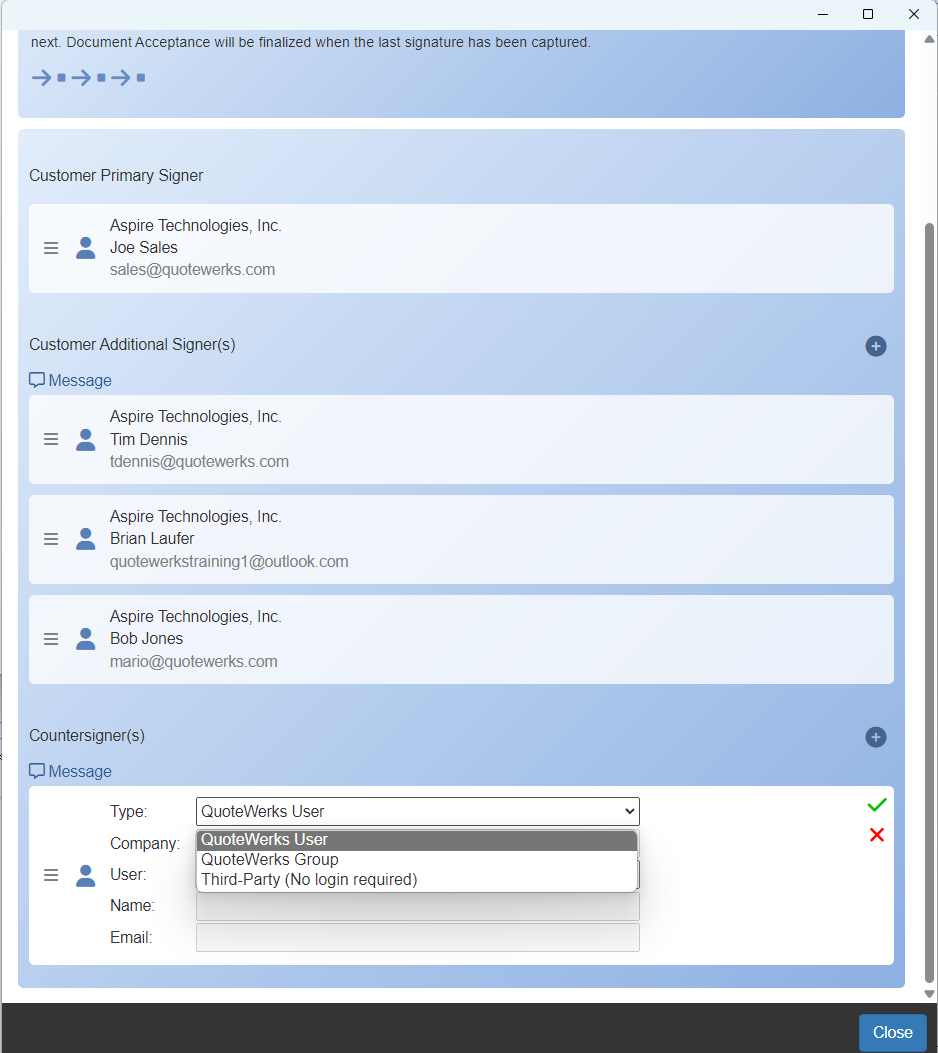Add a Countersigner with plus icon

[x=876, y=737]
